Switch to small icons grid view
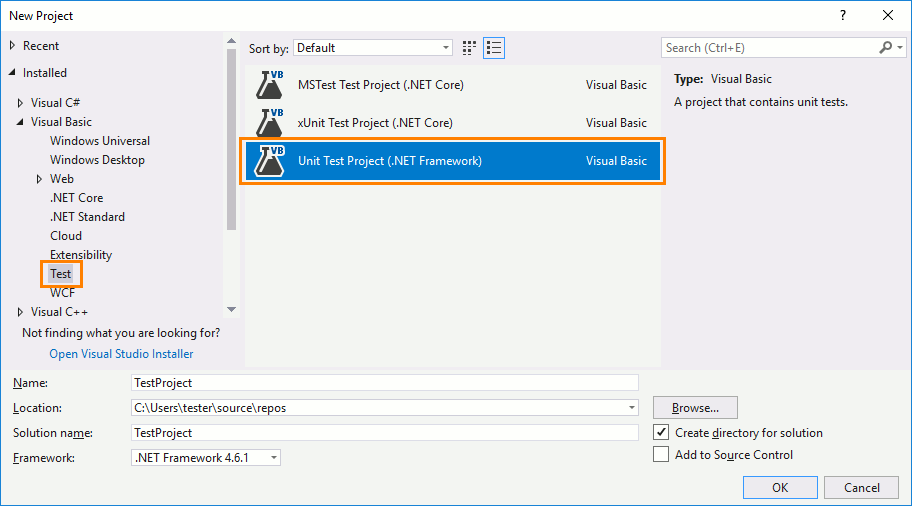The image size is (912, 506). pos(469,48)
